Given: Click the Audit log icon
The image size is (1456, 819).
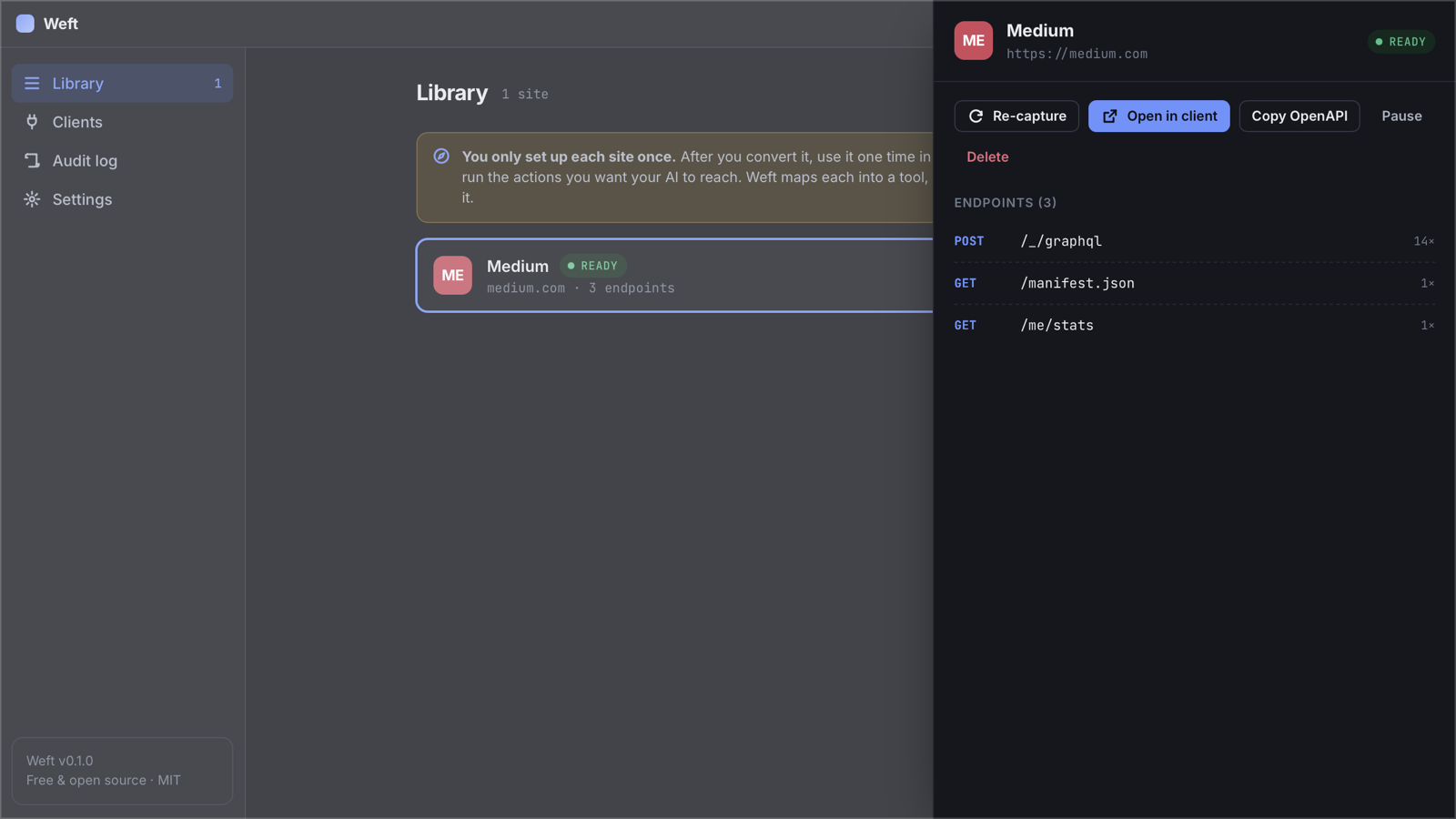Looking at the screenshot, I should pos(32,160).
